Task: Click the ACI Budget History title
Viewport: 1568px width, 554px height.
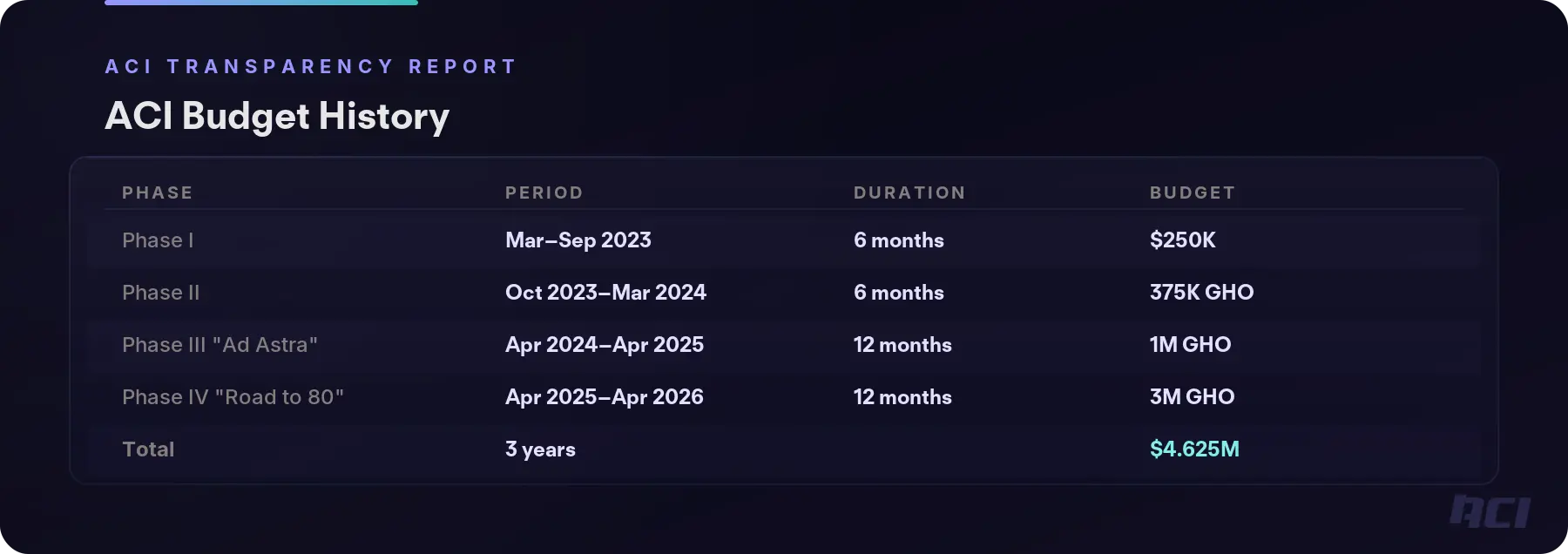Action: coord(277,116)
